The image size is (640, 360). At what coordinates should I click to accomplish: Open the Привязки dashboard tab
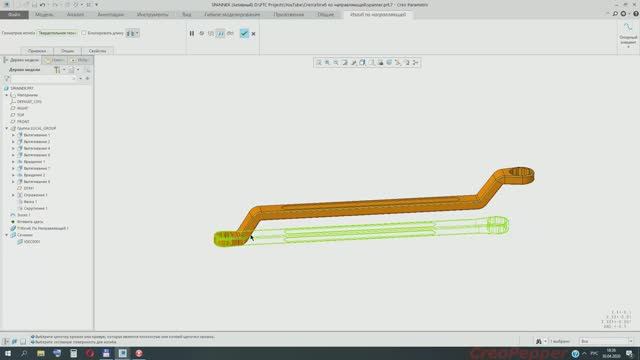[x=37, y=51]
